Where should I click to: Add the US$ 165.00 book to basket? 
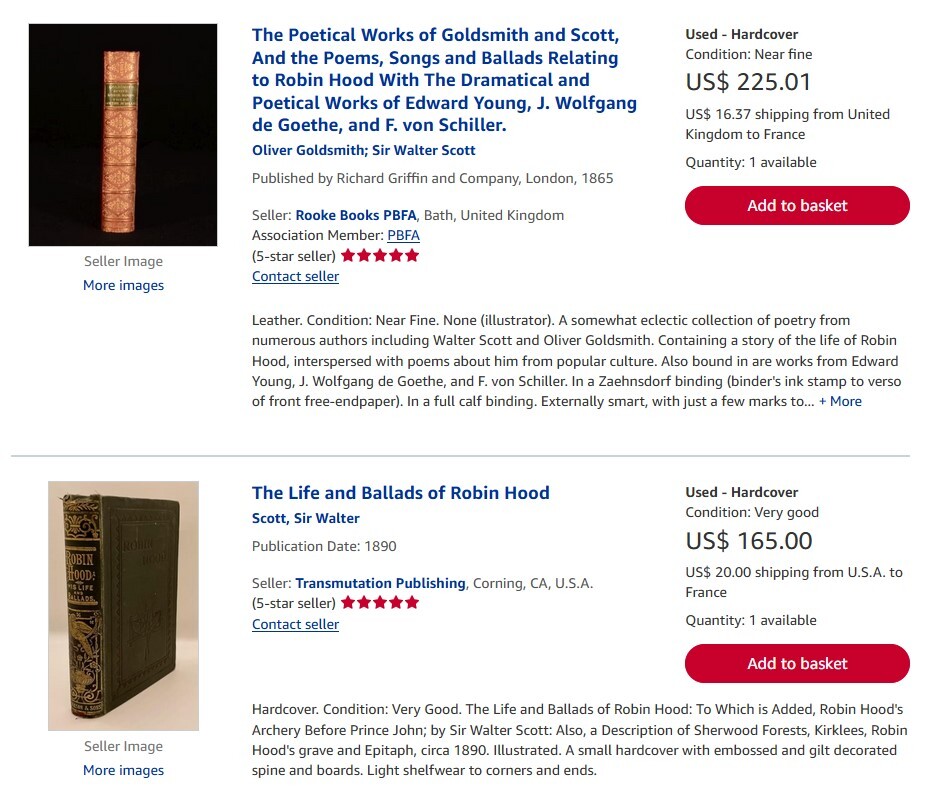coord(797,663)
